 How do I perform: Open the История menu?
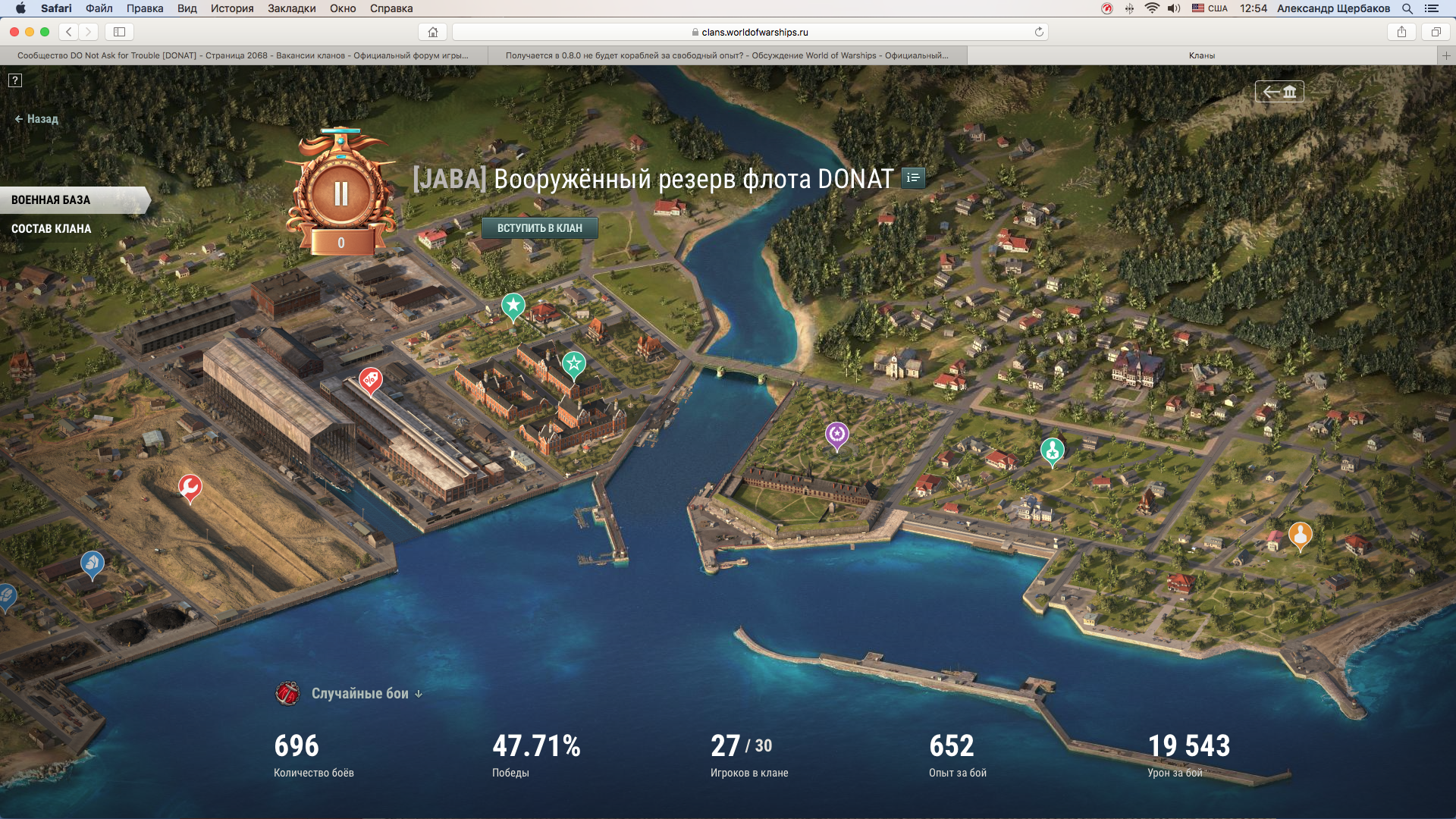click(232, 8)
